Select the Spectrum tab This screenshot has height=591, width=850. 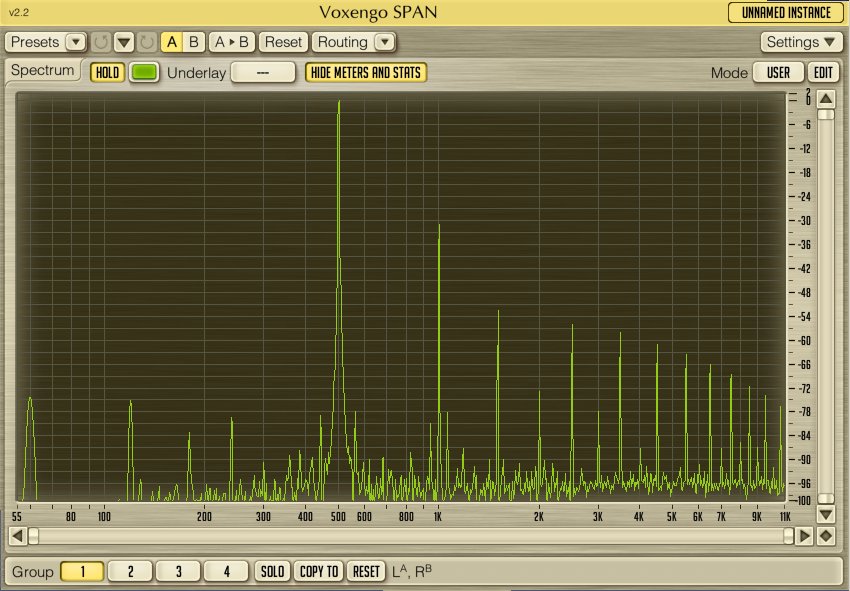43,71
